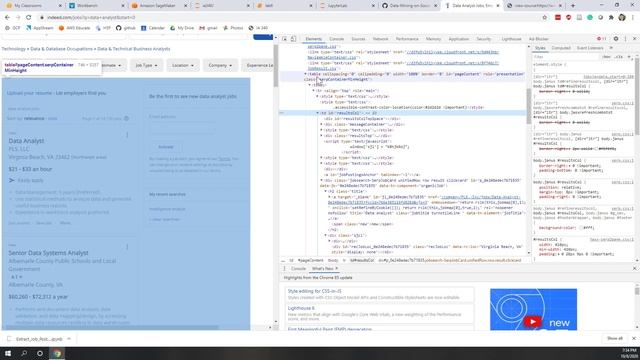640x360 pixels.
Task: Open the Chrome profile avatar
Action: 622,18
